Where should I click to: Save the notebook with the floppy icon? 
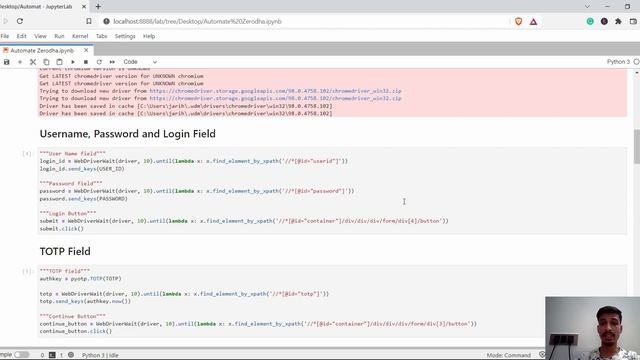pyautogui.click(x=7, y=62)
